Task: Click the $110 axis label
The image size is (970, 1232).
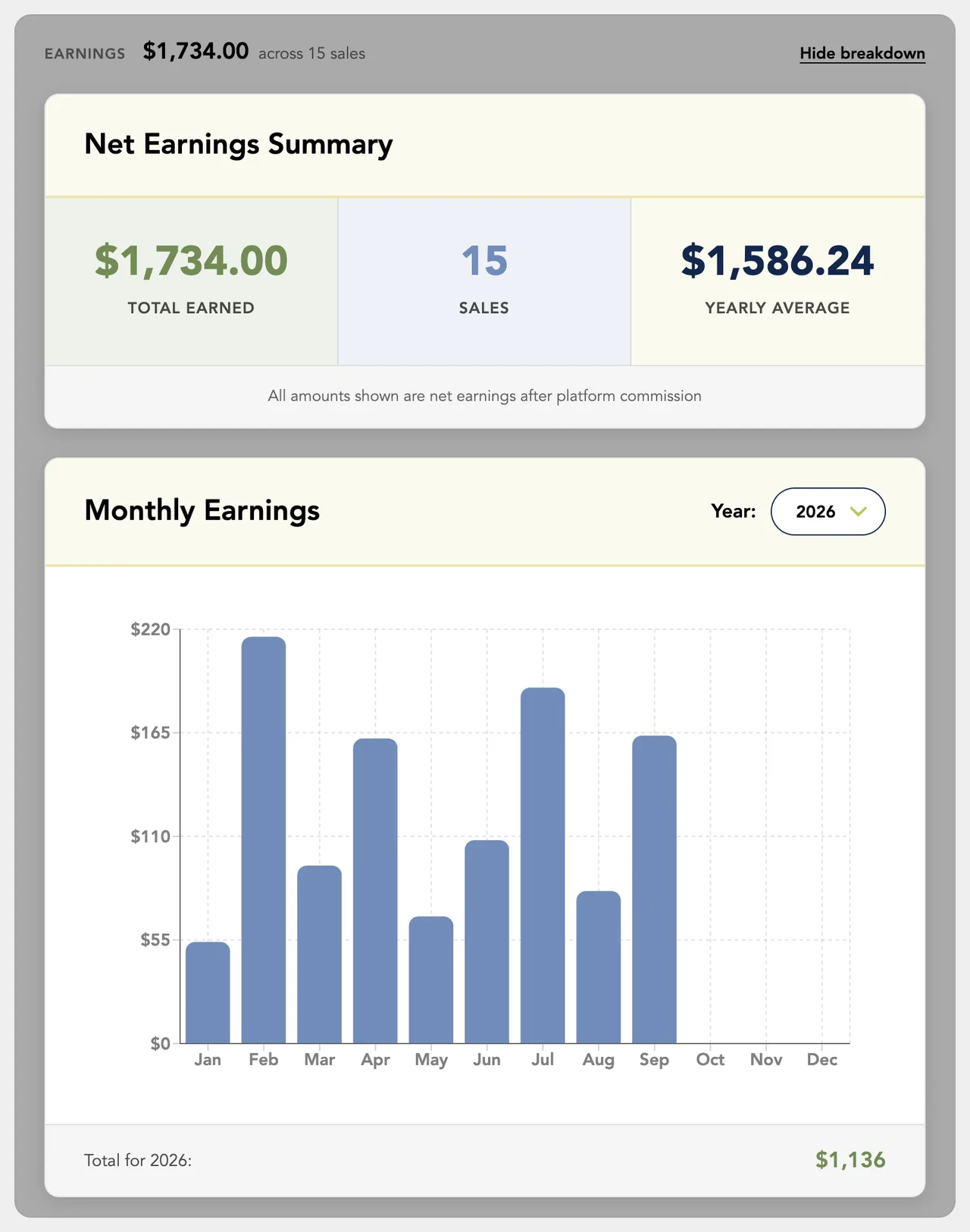Action: click(150, 836)
